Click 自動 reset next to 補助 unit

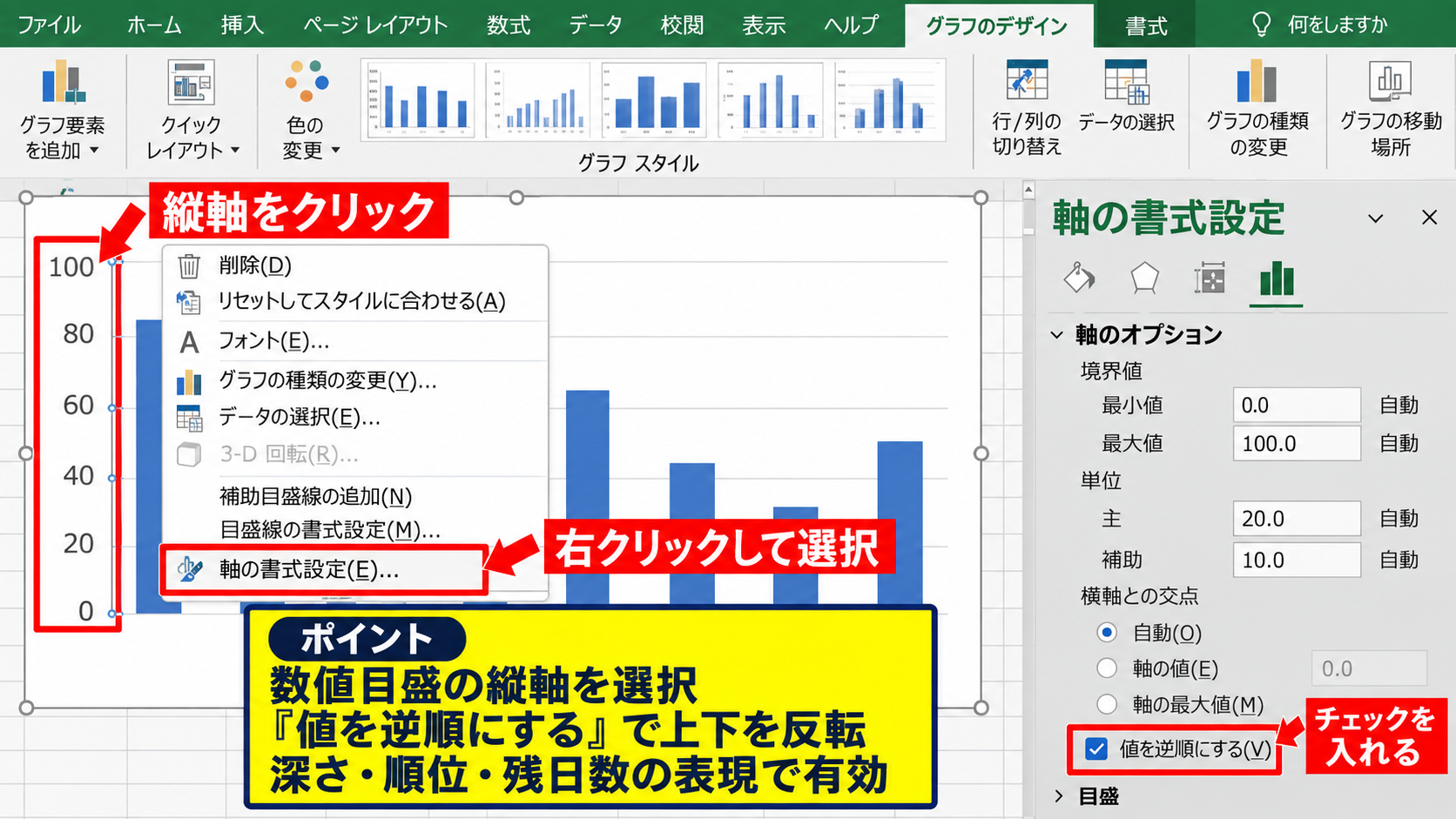pyautogui.click(x=1399, y=560)
